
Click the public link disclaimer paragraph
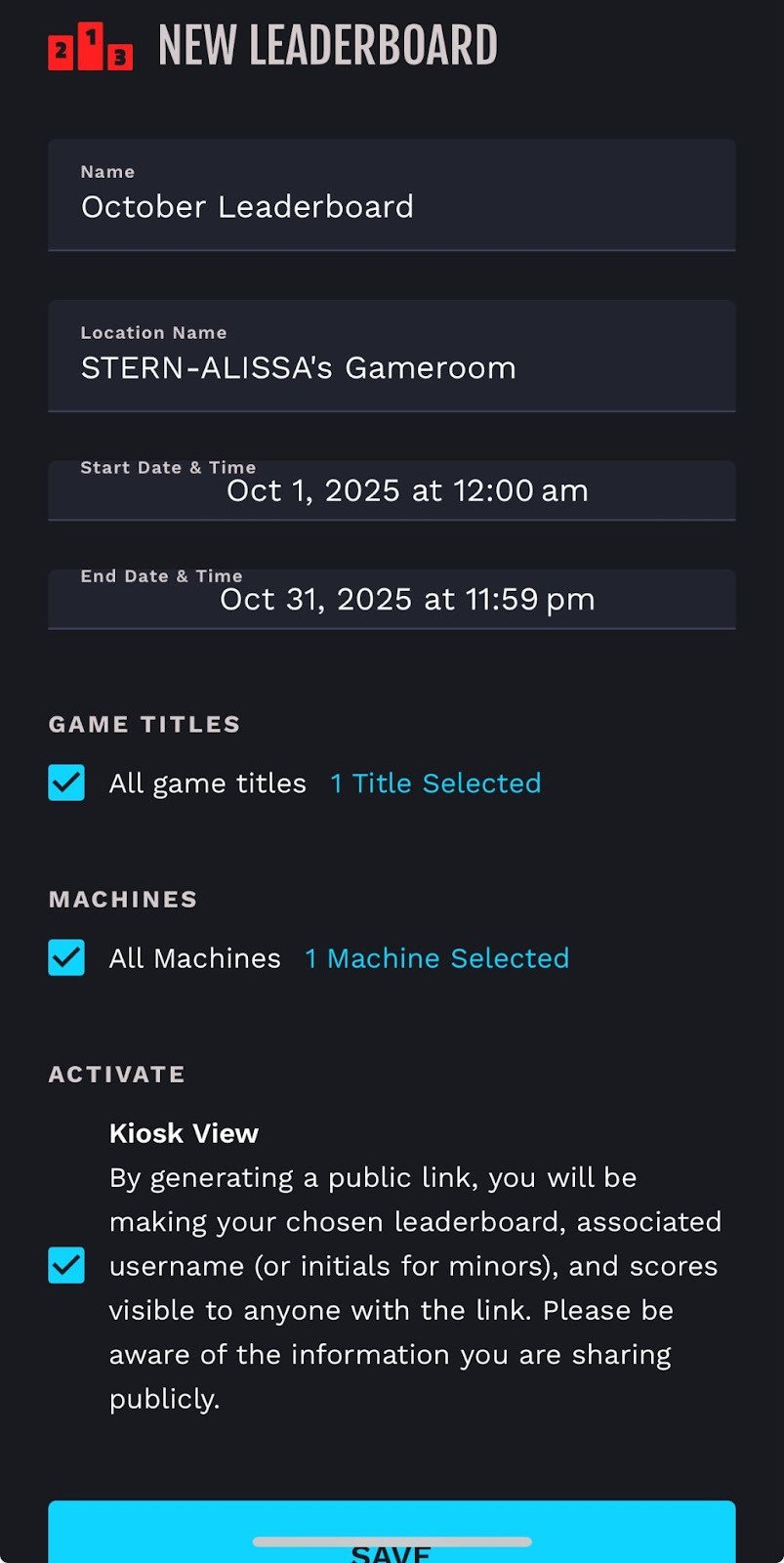(415, 1288)
